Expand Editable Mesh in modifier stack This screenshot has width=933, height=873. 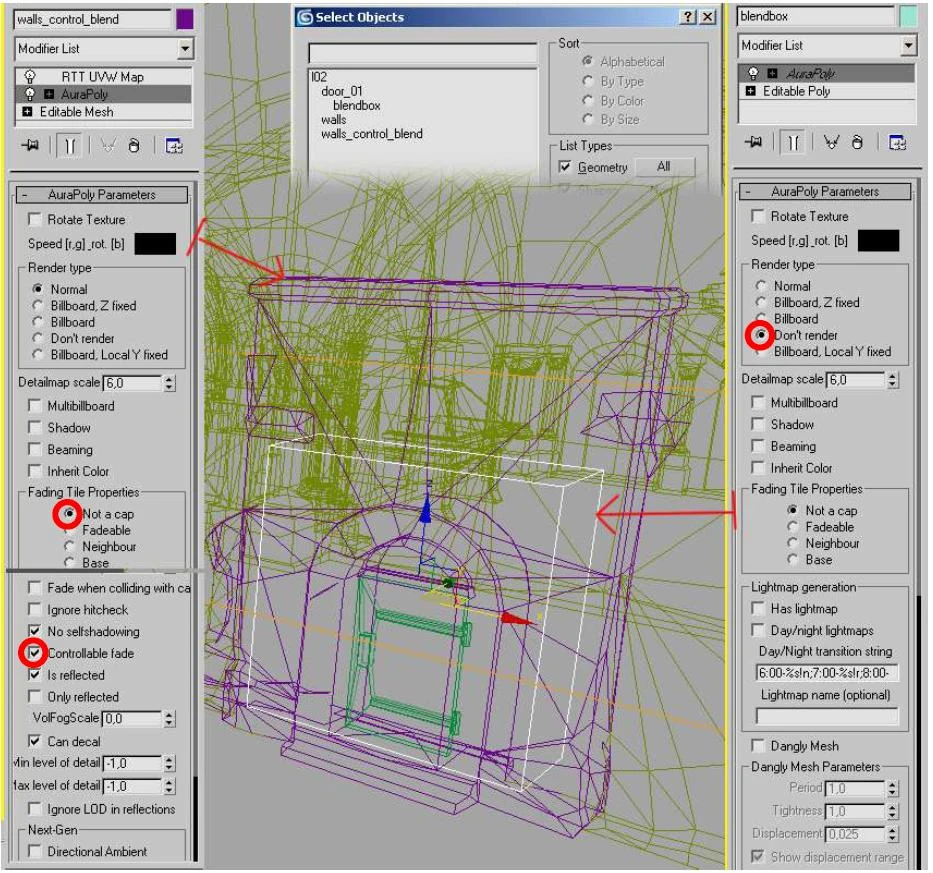[x=27, y=111]
